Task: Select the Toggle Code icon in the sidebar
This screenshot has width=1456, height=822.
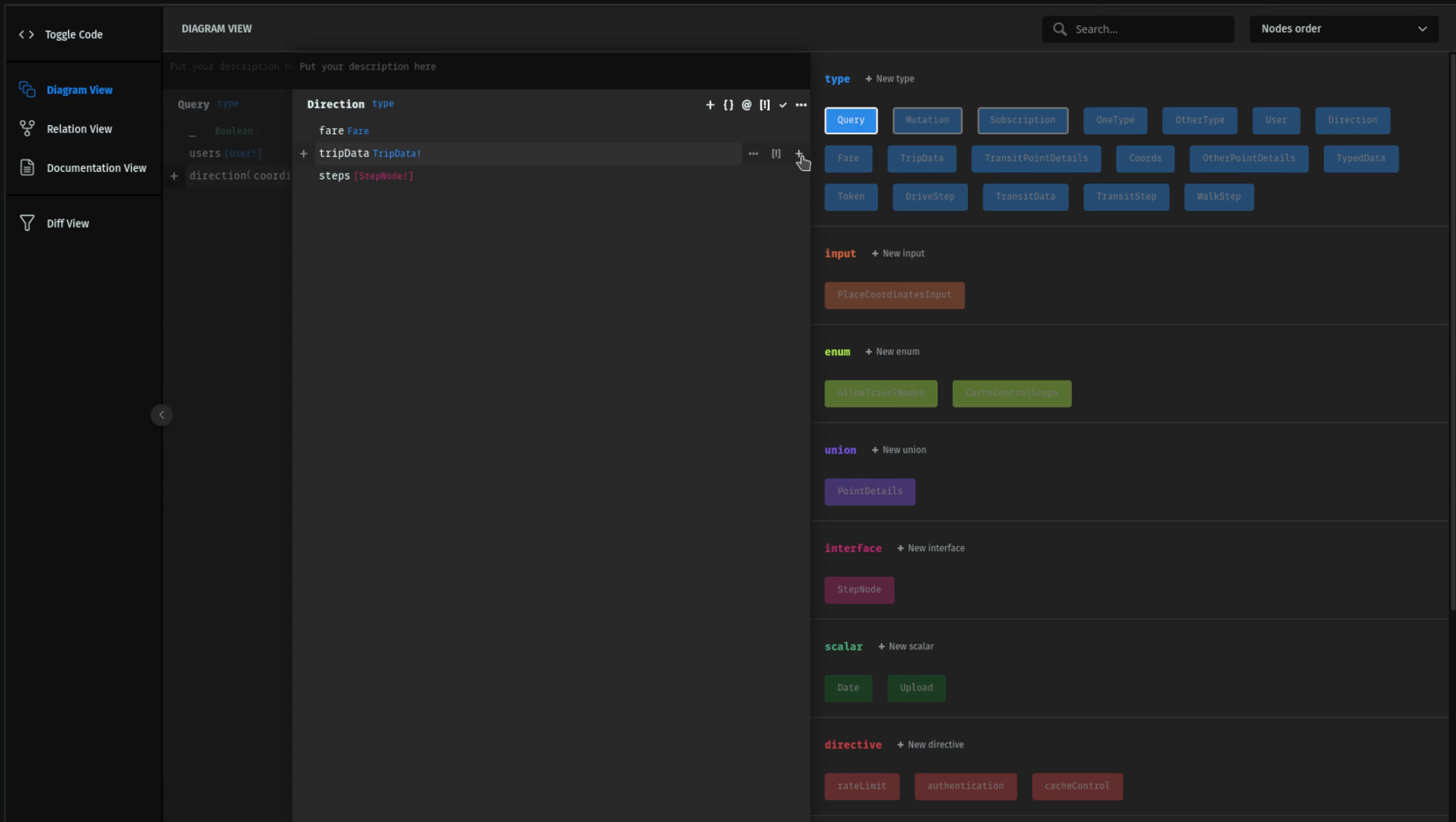Action: (26, 35)
